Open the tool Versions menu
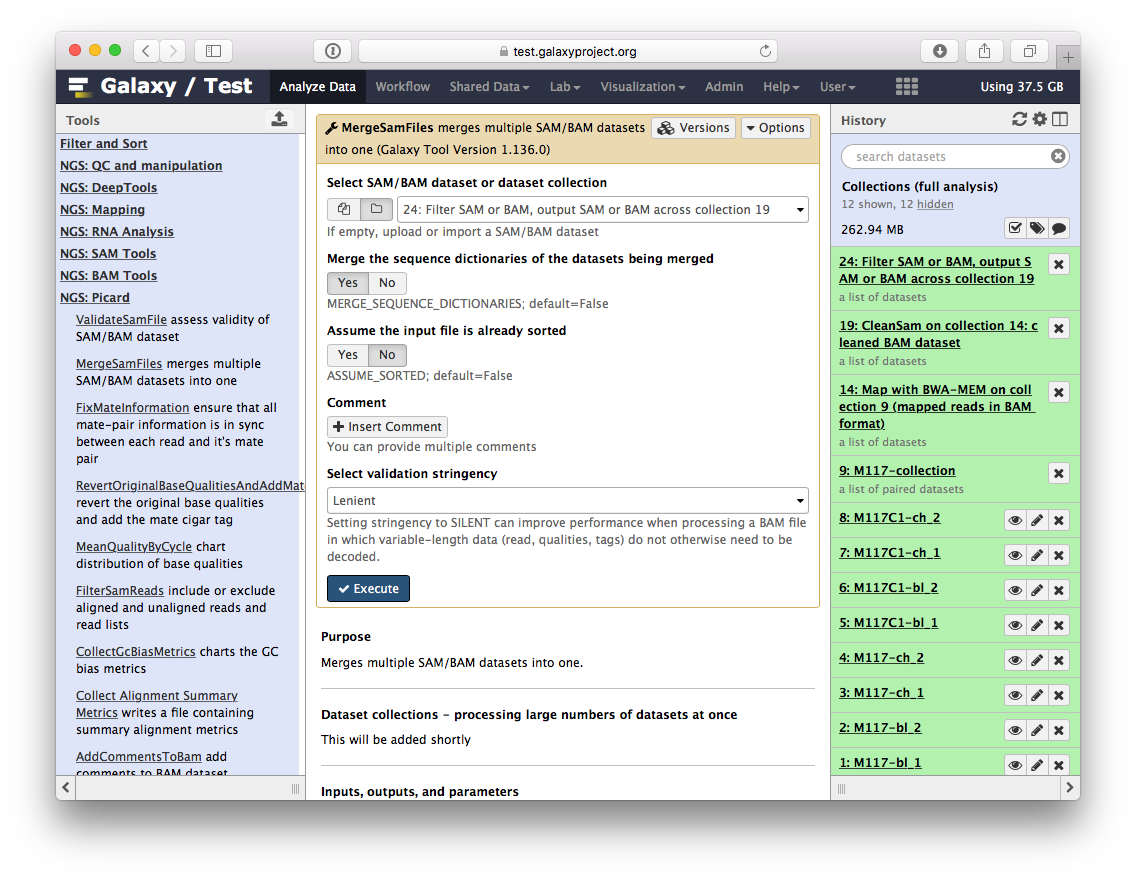The image size is (1136, 880). click(693, 127)
